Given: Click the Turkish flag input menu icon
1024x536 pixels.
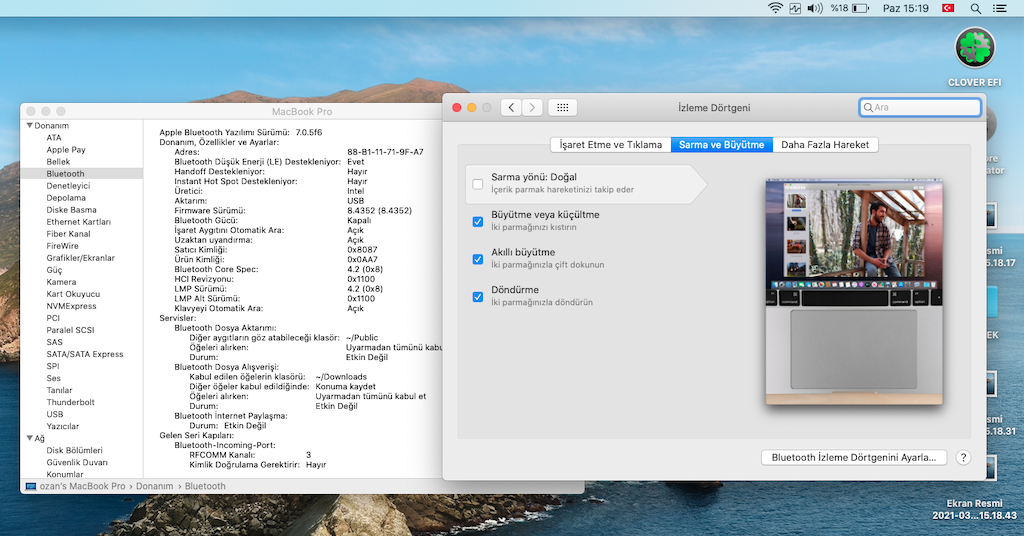Looking at the screenshot, I should coord(947,8).
